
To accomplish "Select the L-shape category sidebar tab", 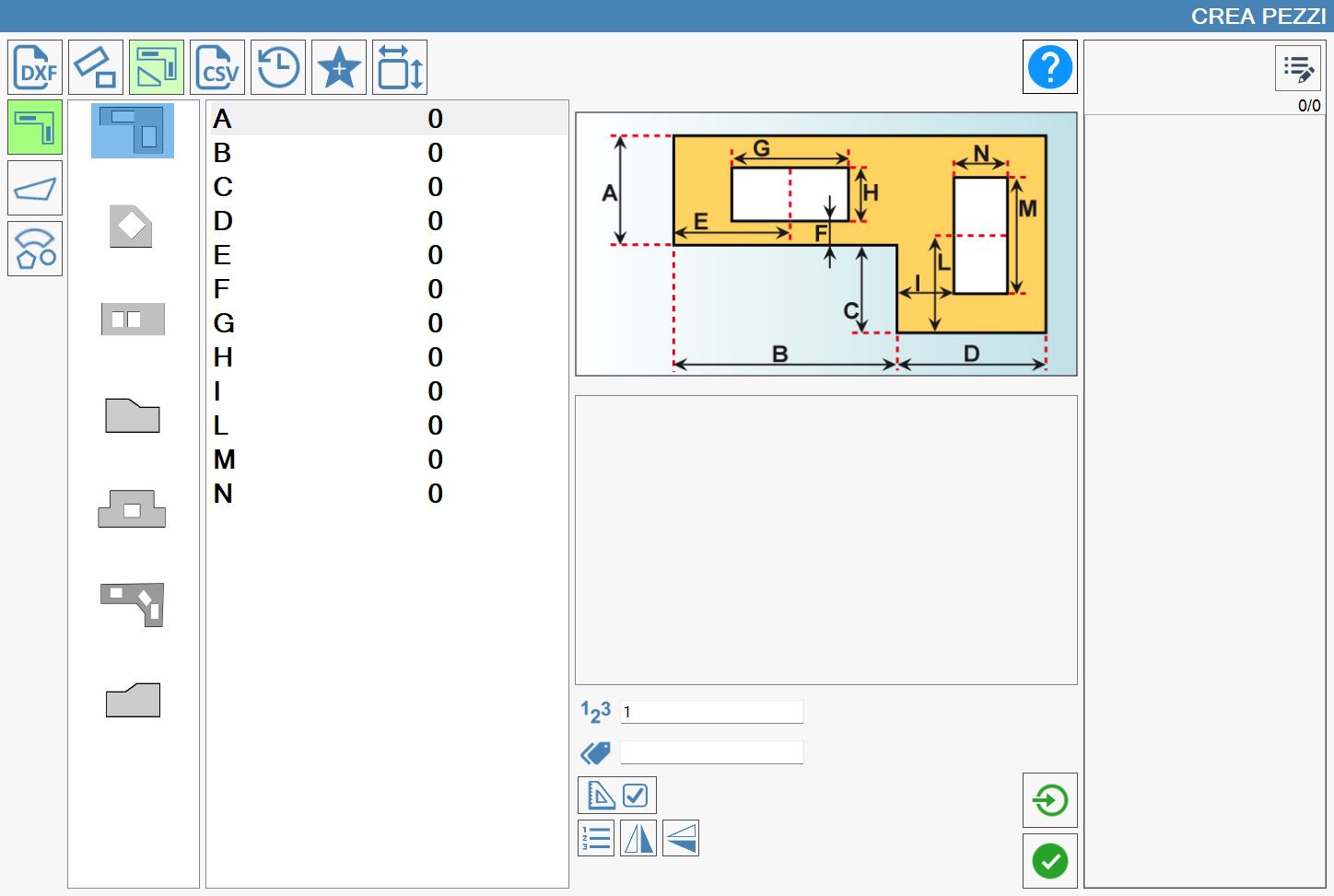I will (35, 127).
